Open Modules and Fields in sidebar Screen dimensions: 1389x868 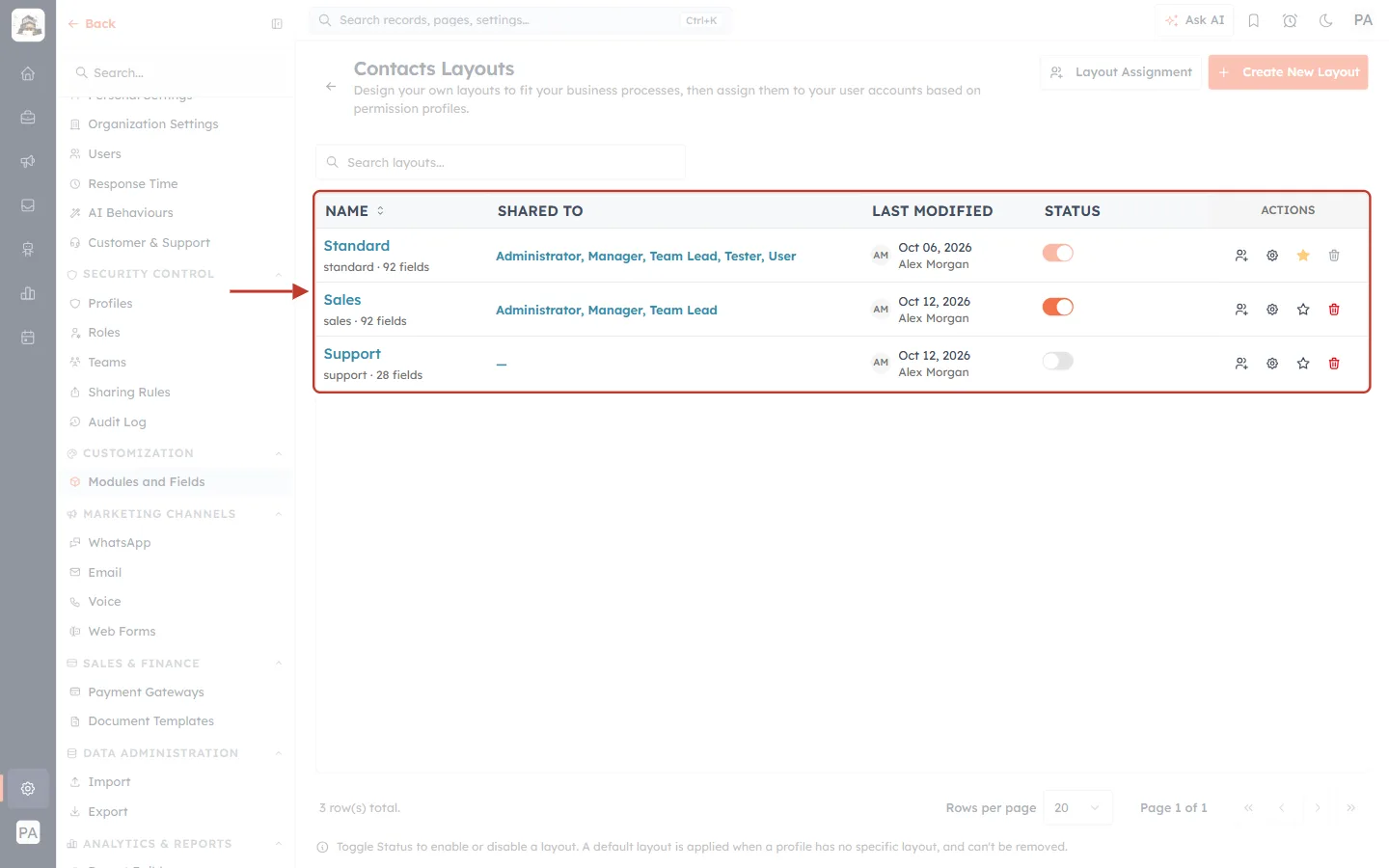pyautogui.click(x=177, y=482)
